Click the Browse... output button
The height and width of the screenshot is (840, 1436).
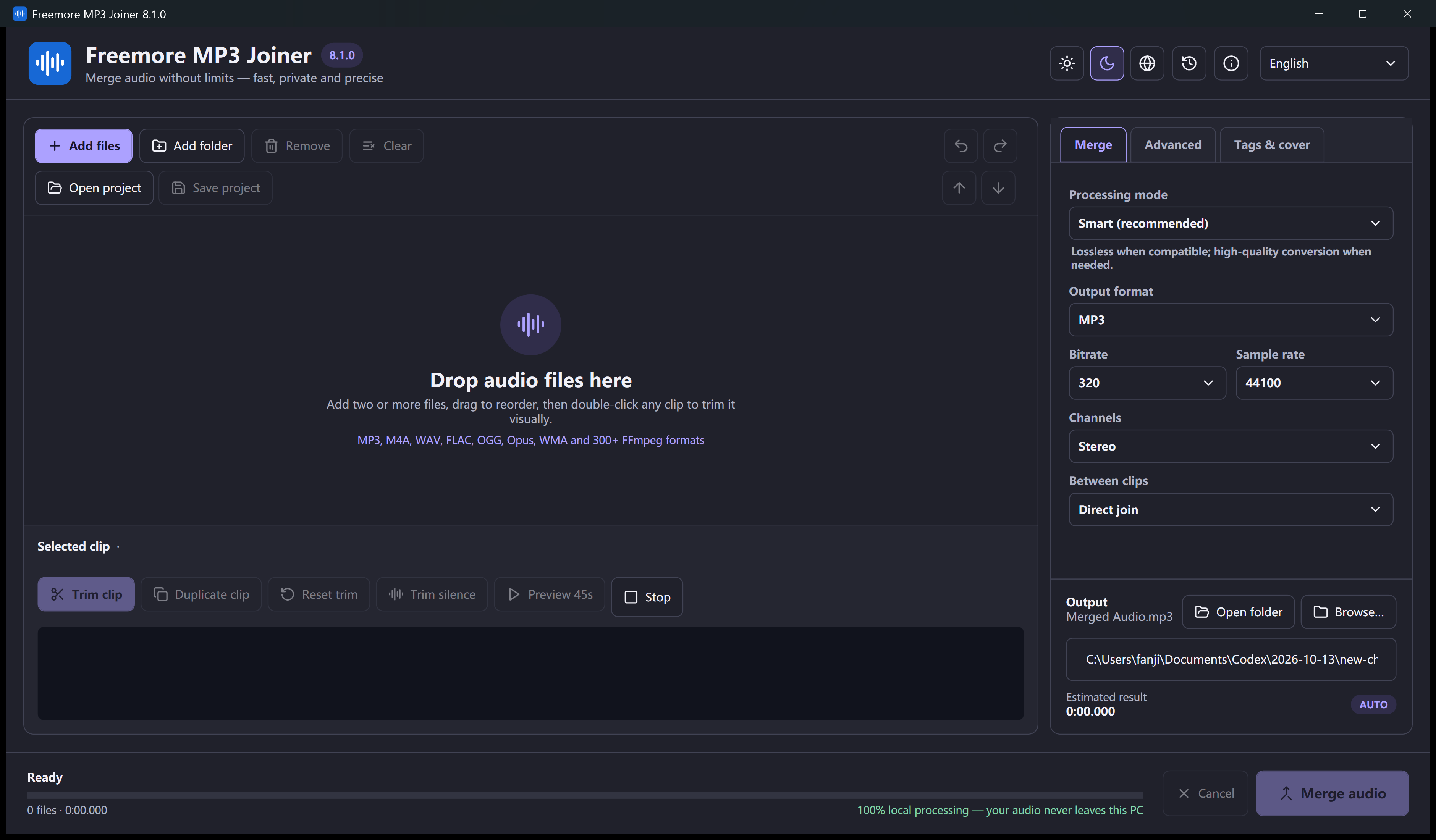pos(1348,612)
